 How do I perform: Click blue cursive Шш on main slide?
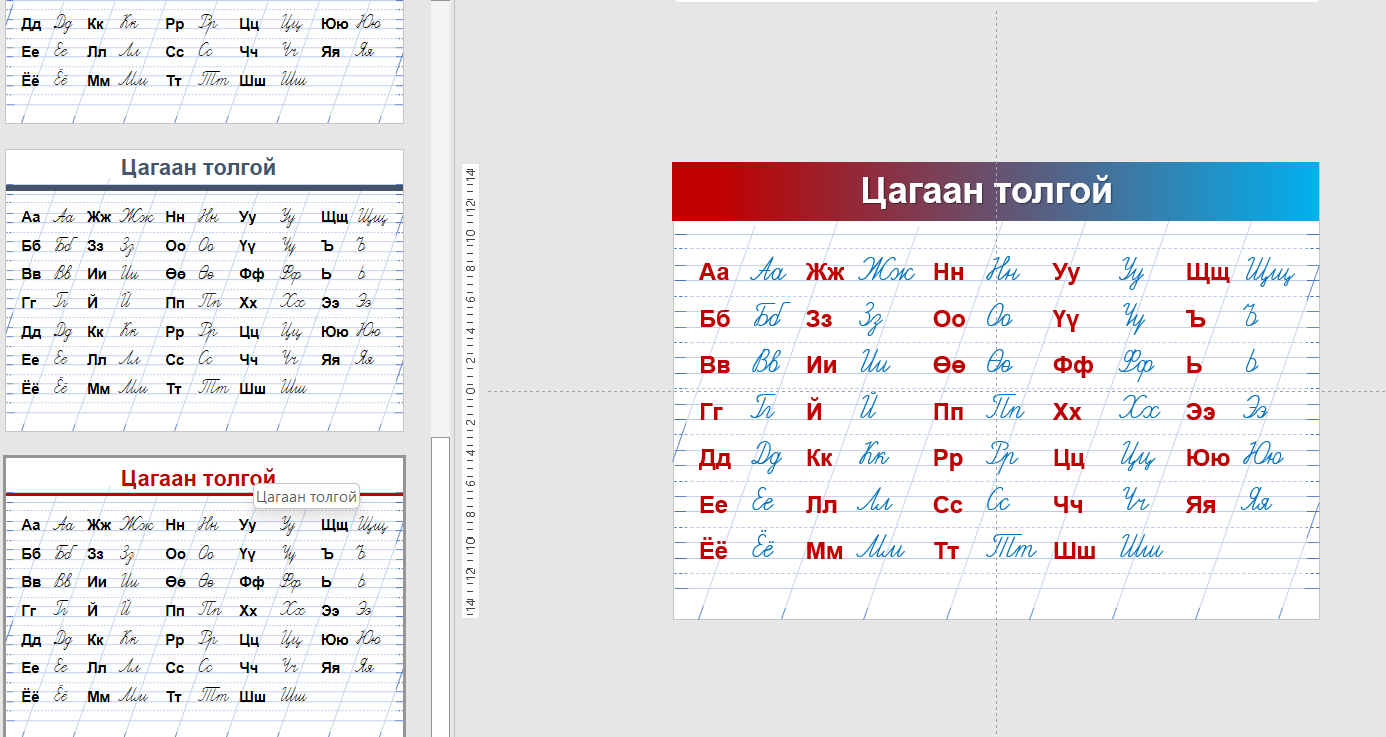(1141, 548)
